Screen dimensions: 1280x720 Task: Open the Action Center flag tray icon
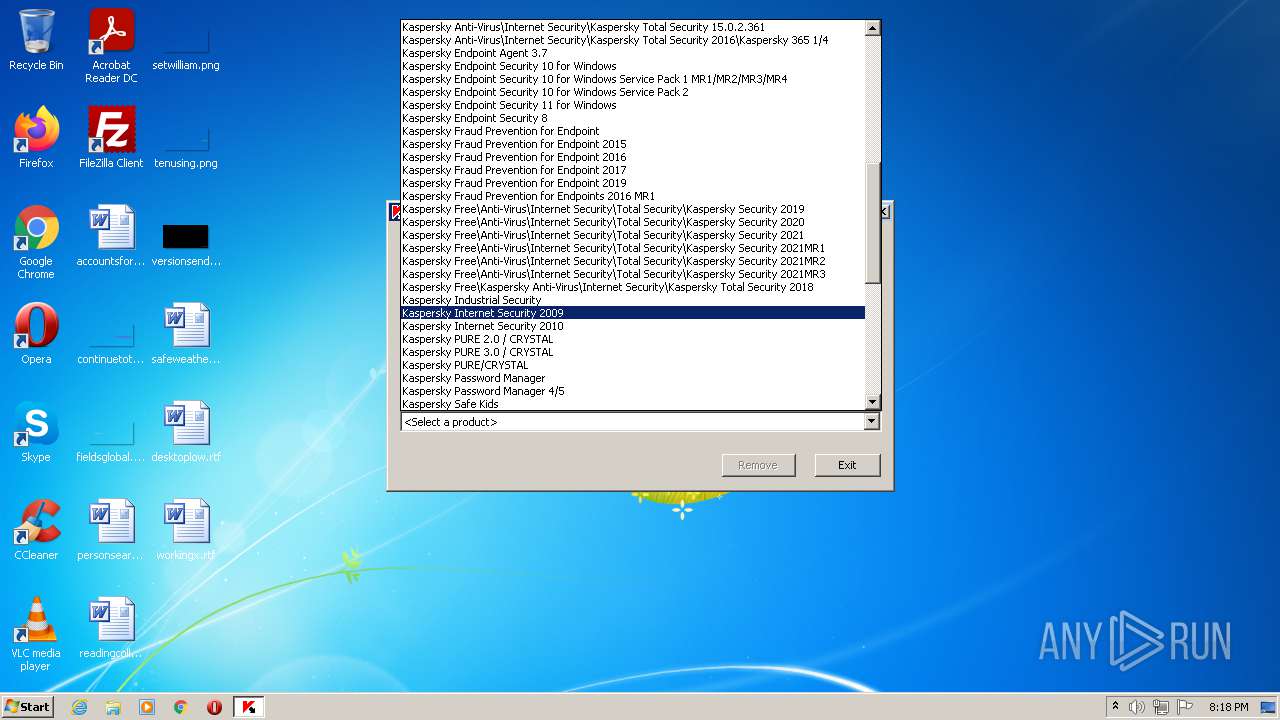tap(1185, 707)
